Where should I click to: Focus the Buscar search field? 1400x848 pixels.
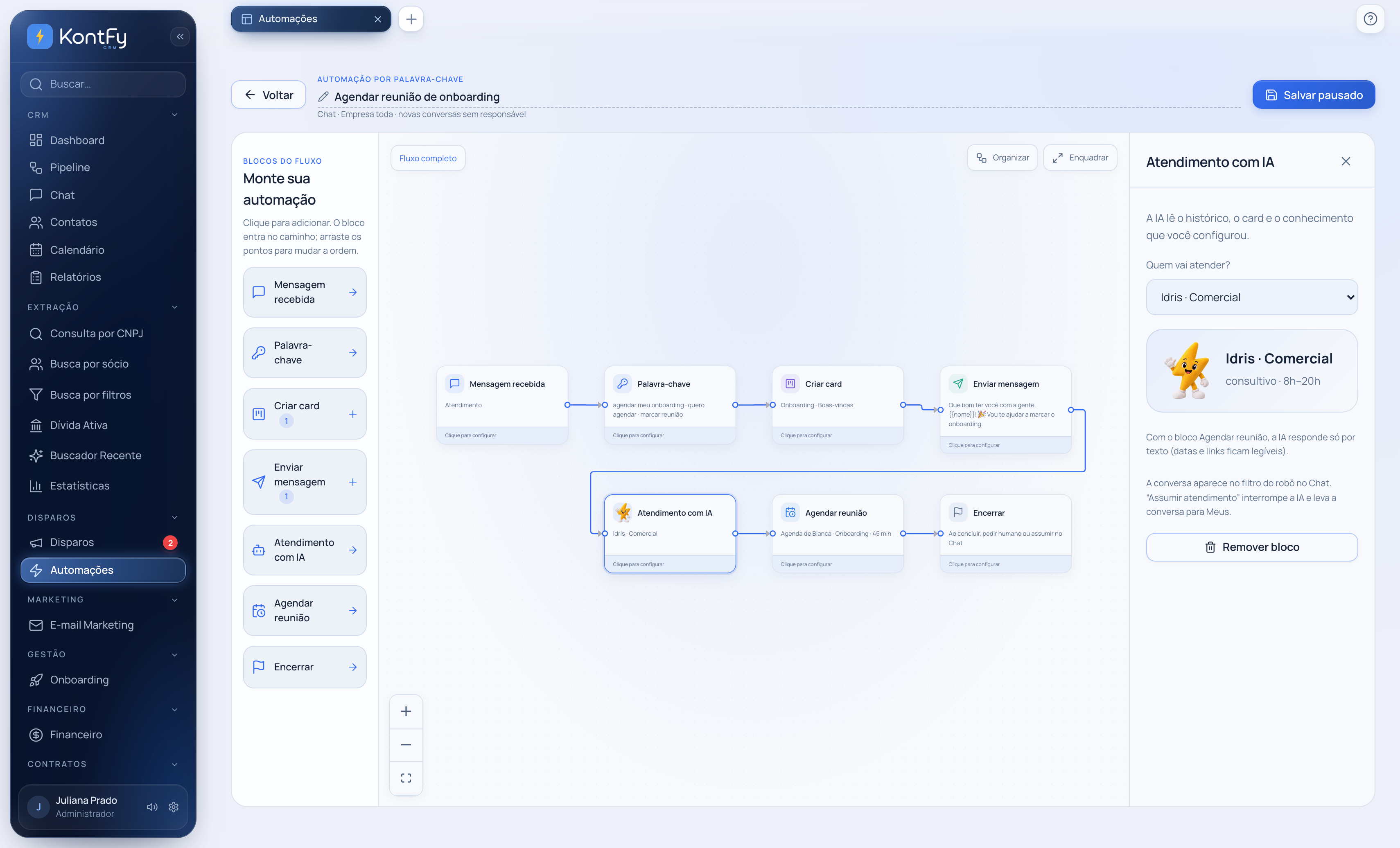(x=103, y=84)
